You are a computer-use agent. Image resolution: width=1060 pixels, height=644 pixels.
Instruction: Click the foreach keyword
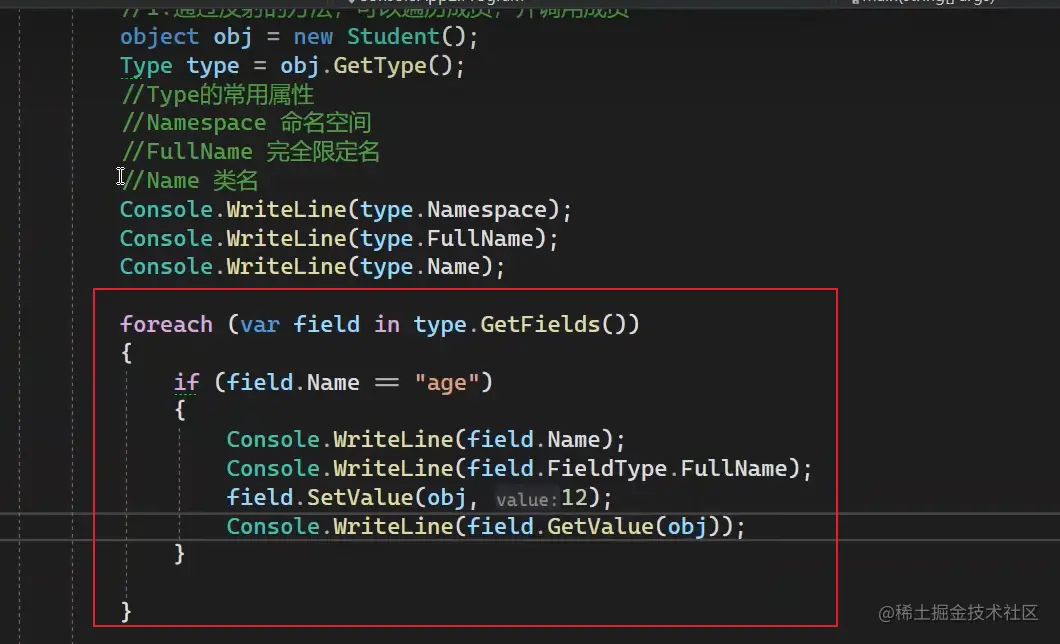[x=166, y=324]
